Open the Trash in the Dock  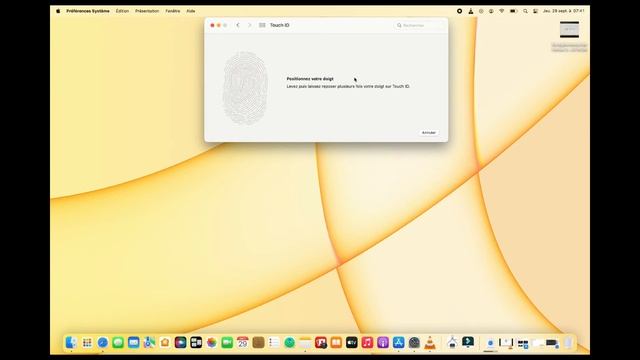coord(568,342)
